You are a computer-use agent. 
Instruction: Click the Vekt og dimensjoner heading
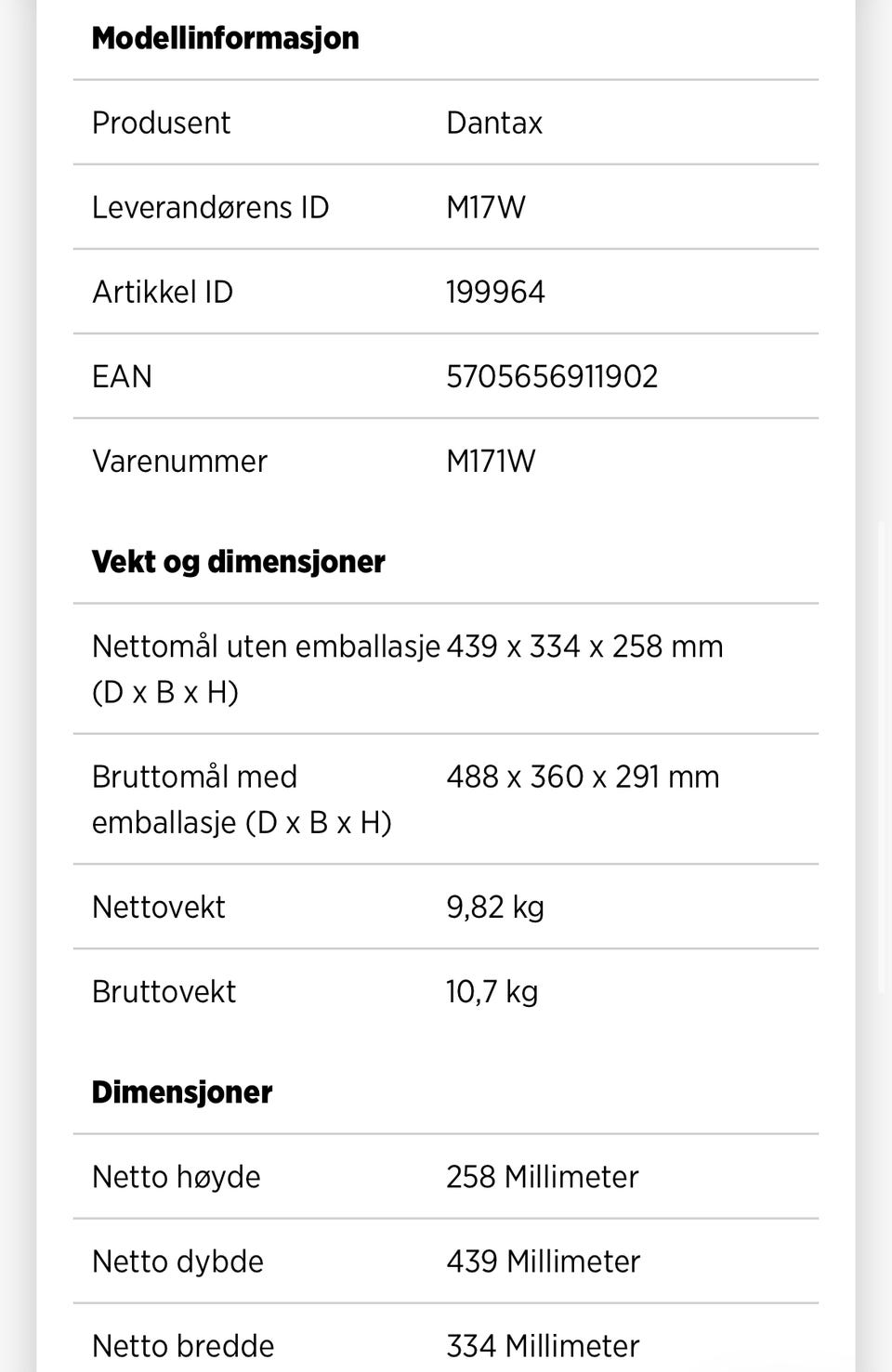[238, 561]
